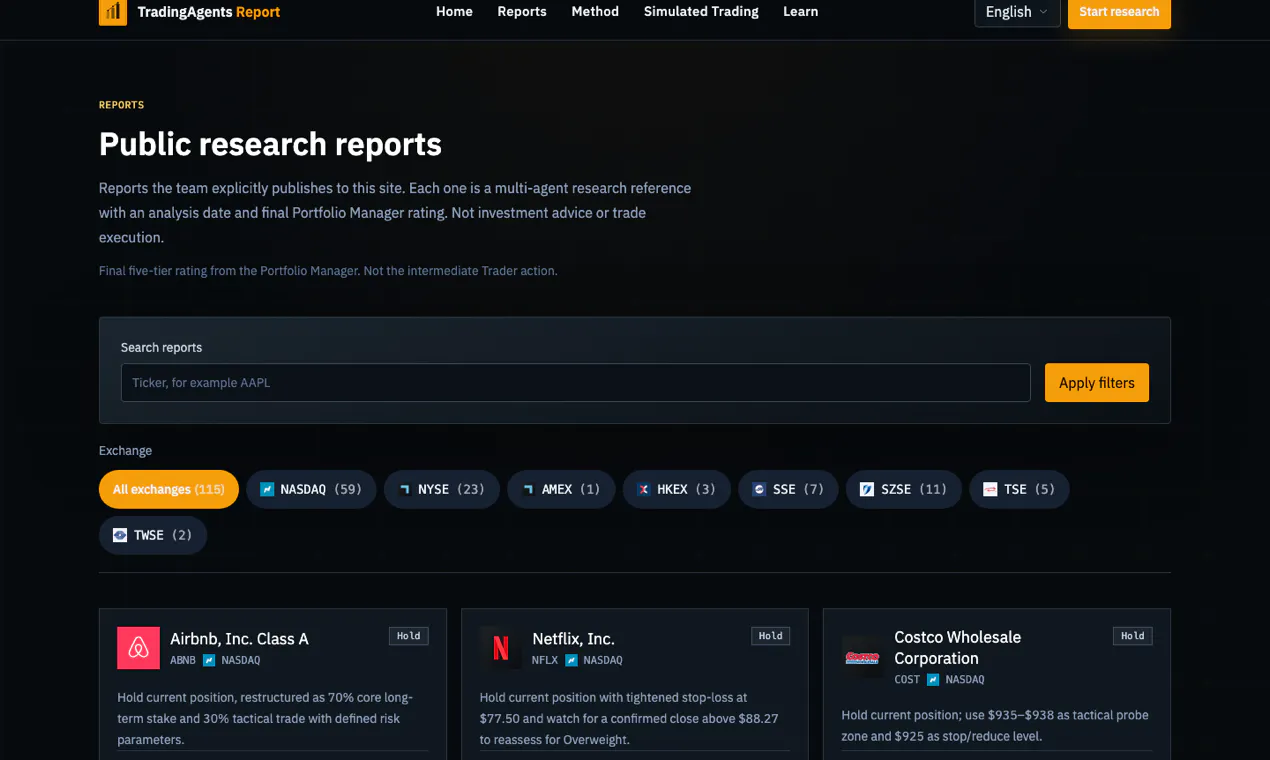Click the Hold badge on Airbnb card
Viewport: 1270px width, 760px height.
click(x=409, y=636)
